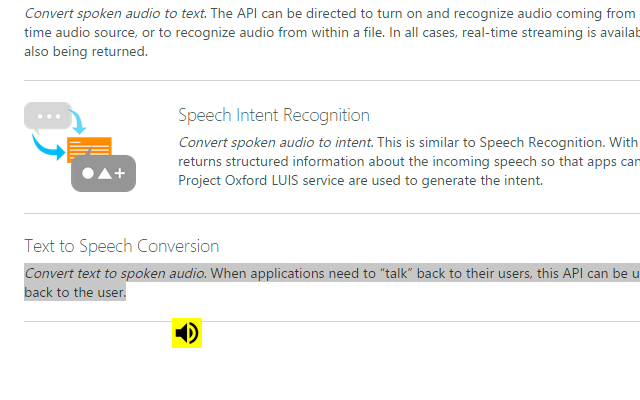Click 'returns structured information' paragraph line
This screenshot has height=400, width=640.
click(273, 161)
